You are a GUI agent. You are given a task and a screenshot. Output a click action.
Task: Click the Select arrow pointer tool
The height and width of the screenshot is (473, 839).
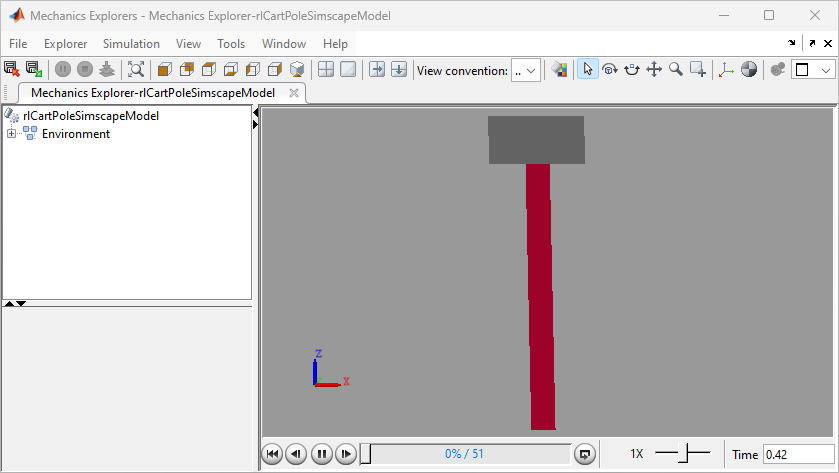(588, 69)
